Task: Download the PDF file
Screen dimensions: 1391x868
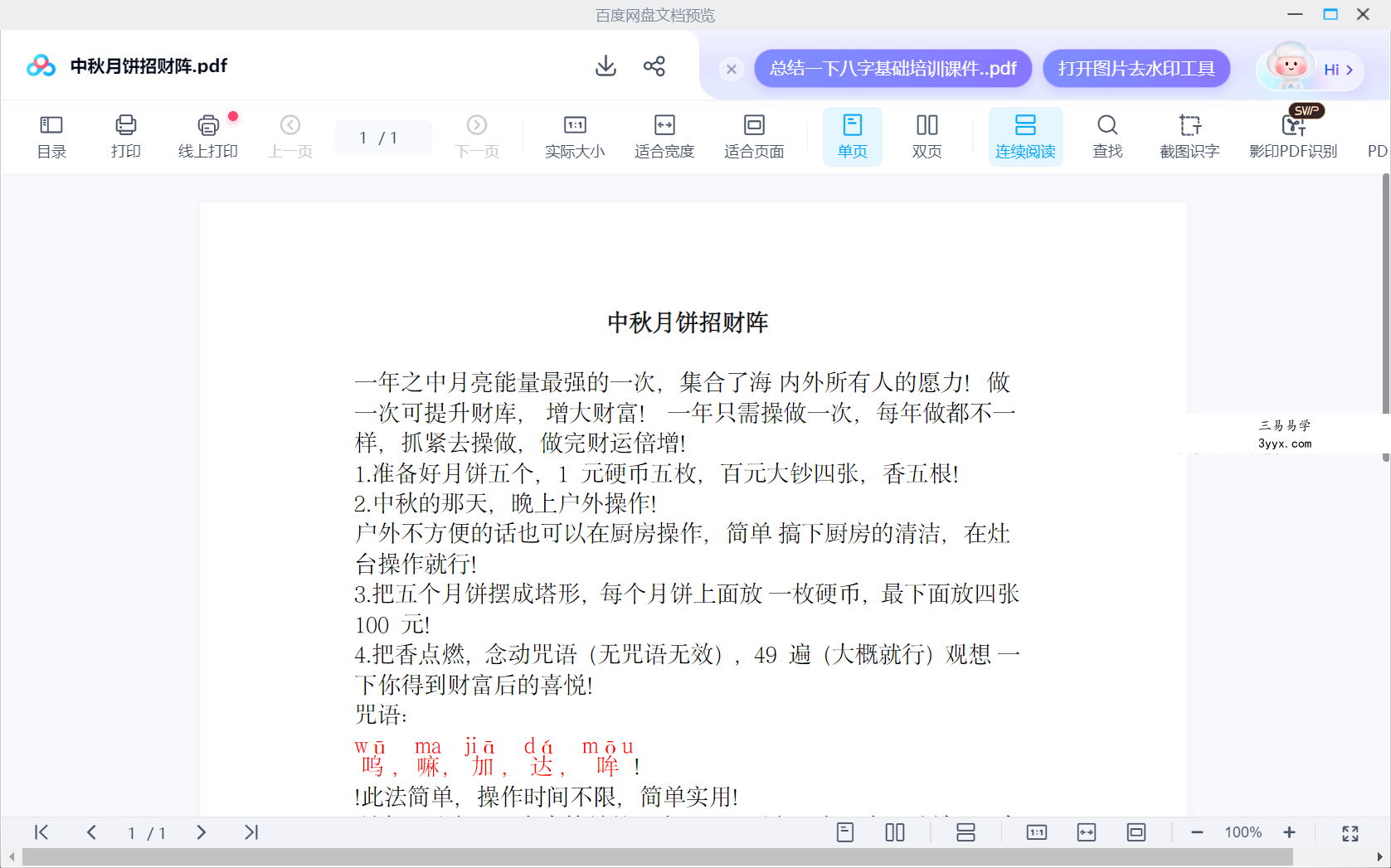Action: [606, 66]
